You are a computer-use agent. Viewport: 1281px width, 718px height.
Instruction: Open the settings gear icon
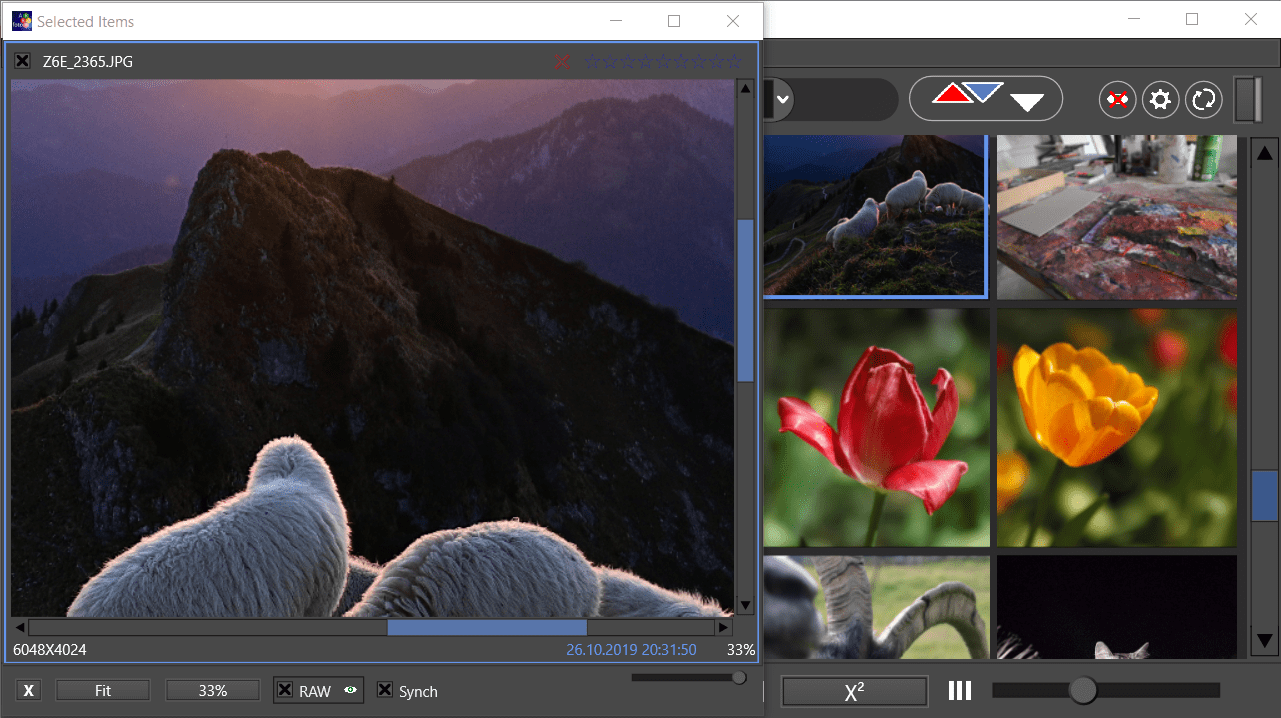(1161, 100)
